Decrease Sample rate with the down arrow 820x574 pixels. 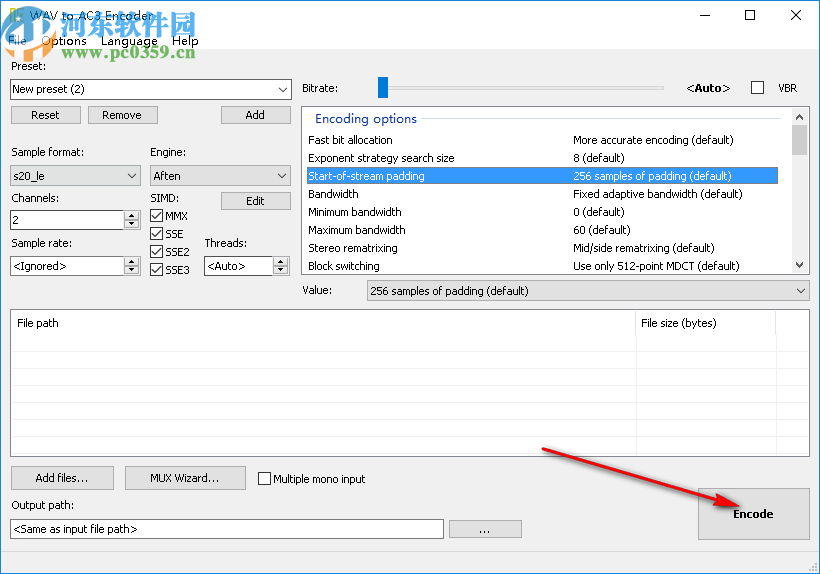click(132, 271)
